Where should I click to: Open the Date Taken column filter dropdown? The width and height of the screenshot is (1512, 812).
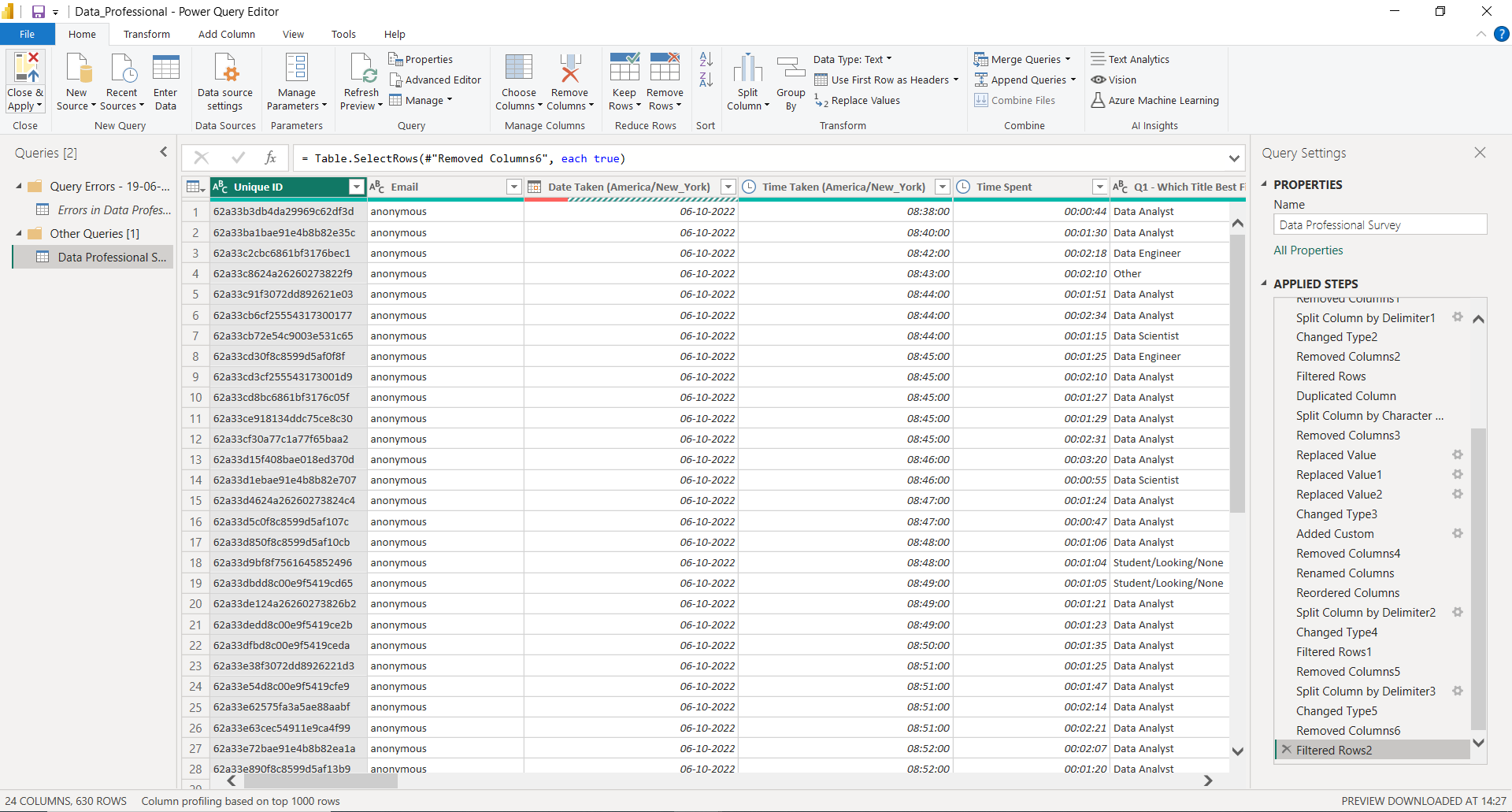point(728,187)
